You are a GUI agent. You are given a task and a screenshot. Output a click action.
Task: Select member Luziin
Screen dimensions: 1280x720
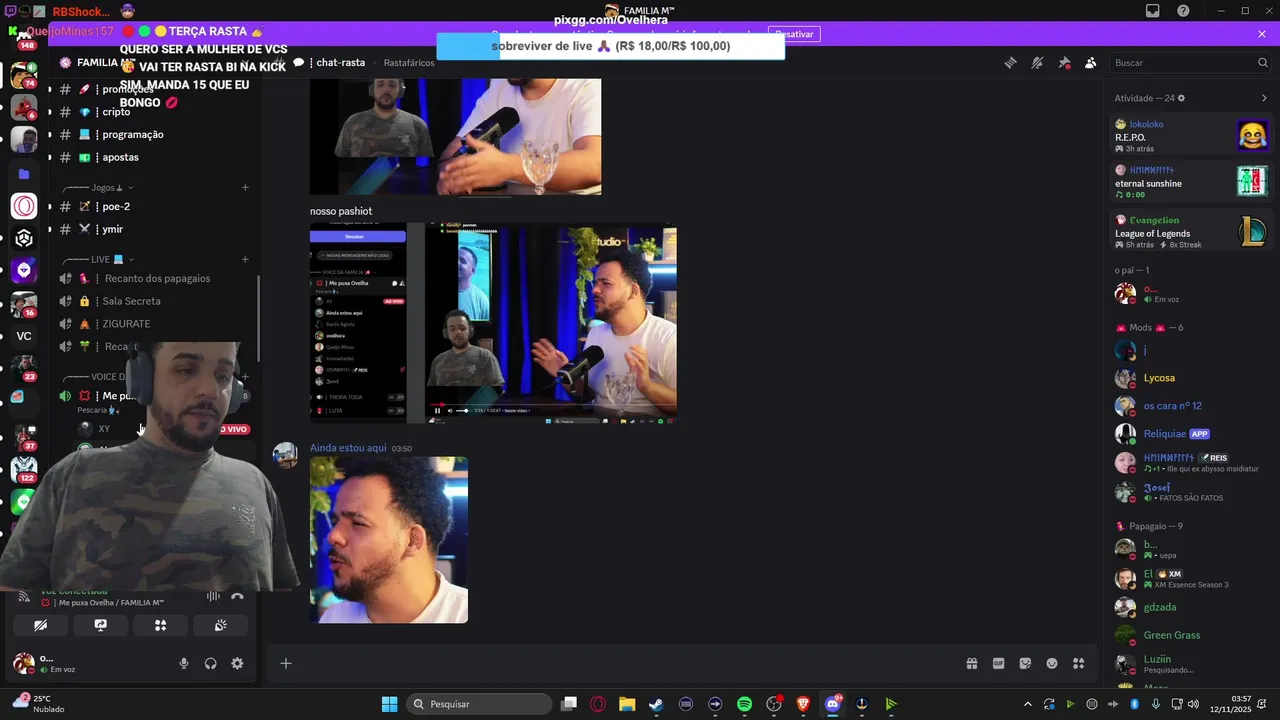[x=1191, y=663]
